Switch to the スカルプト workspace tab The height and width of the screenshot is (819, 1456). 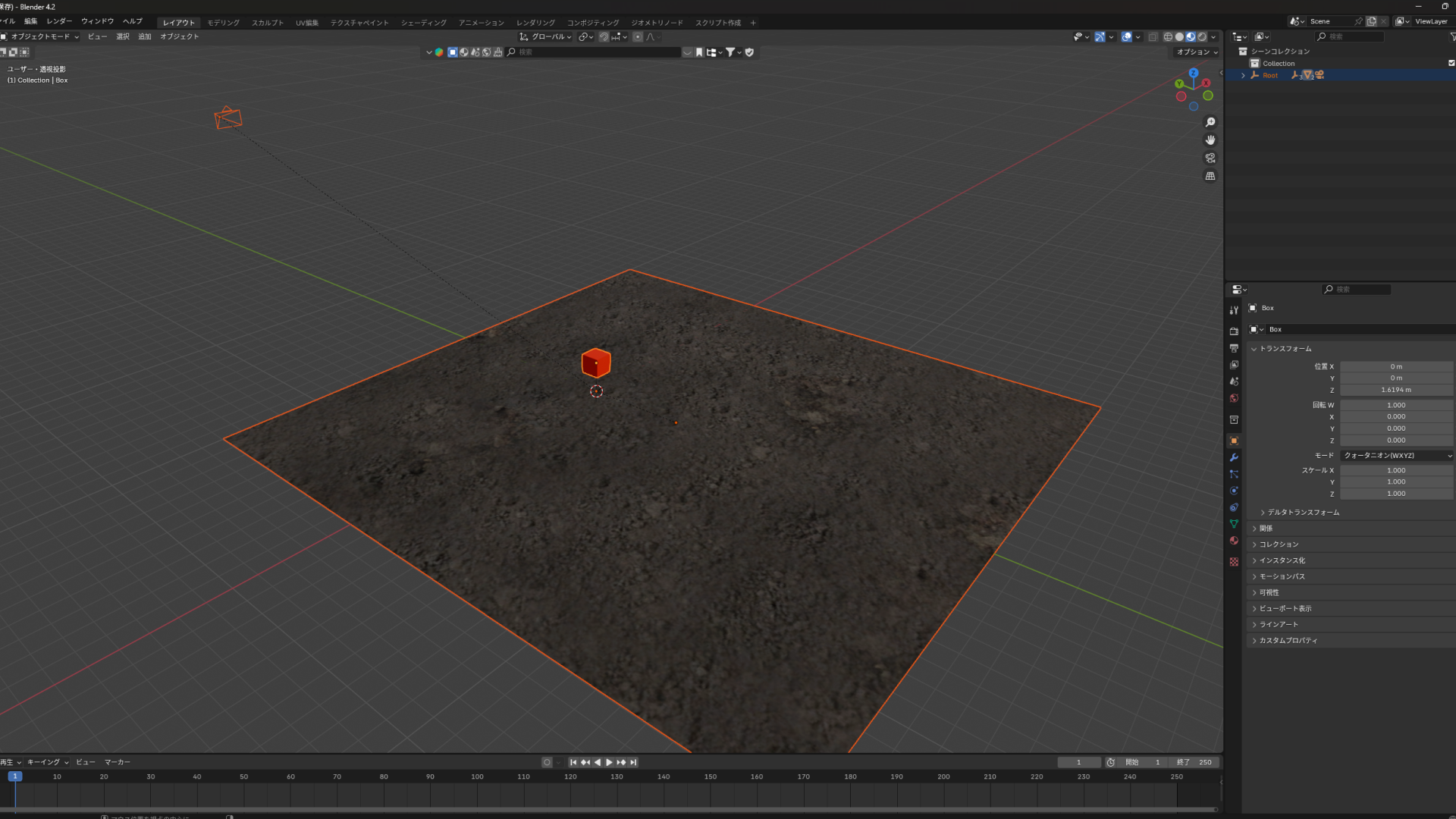click(268, 23)
